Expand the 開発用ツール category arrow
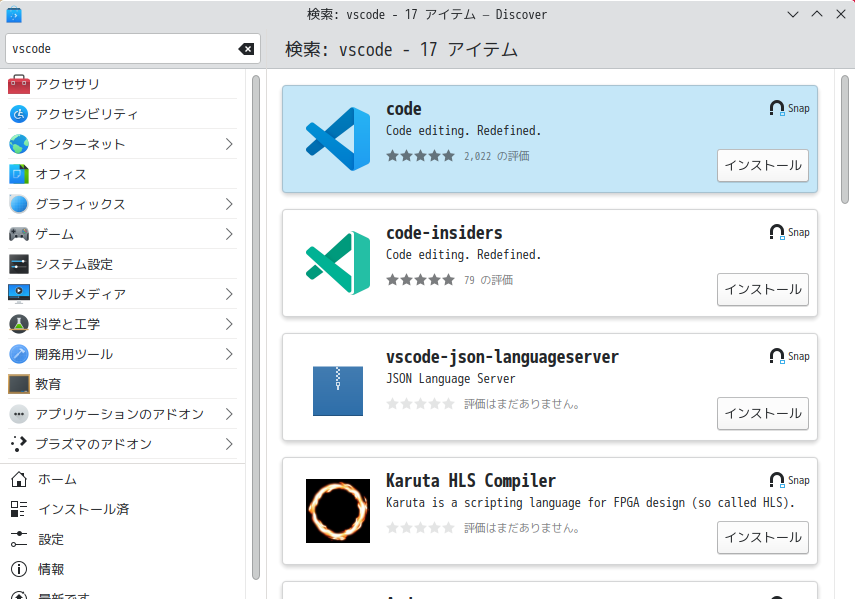Screen dimensions: 855x599 tap(229, 354)
